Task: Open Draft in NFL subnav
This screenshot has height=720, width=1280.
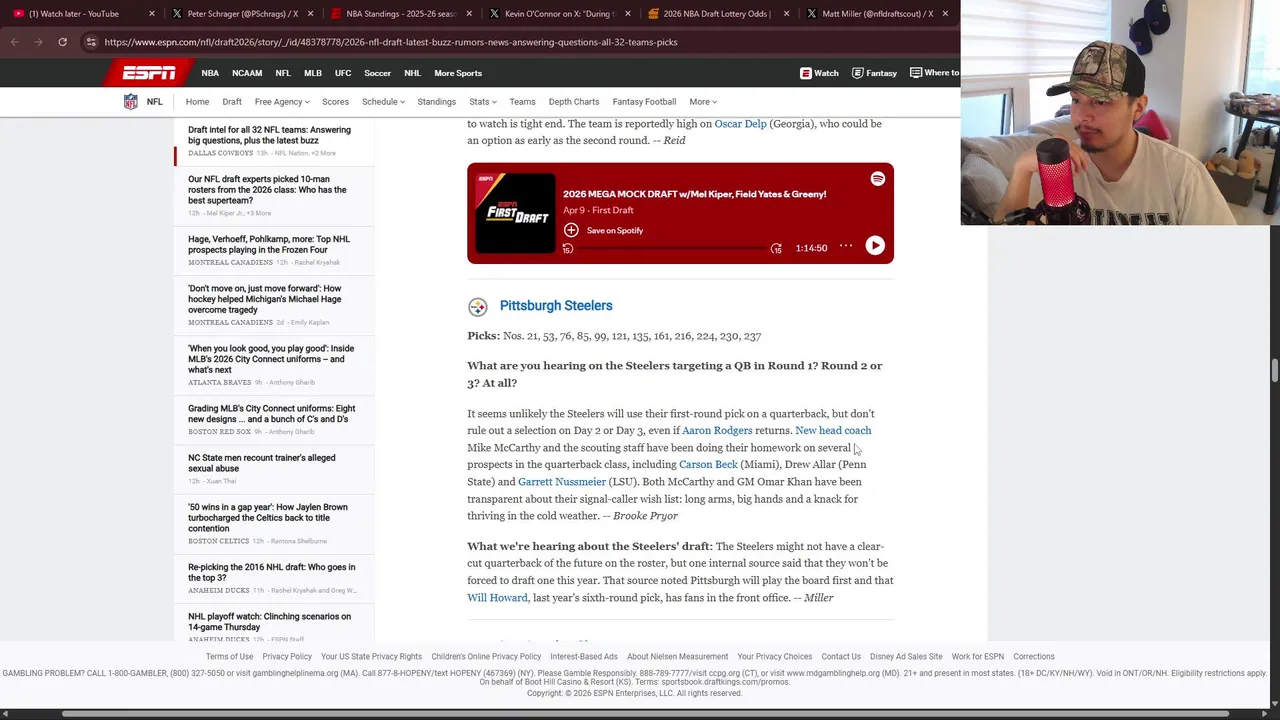Action: 232,102
